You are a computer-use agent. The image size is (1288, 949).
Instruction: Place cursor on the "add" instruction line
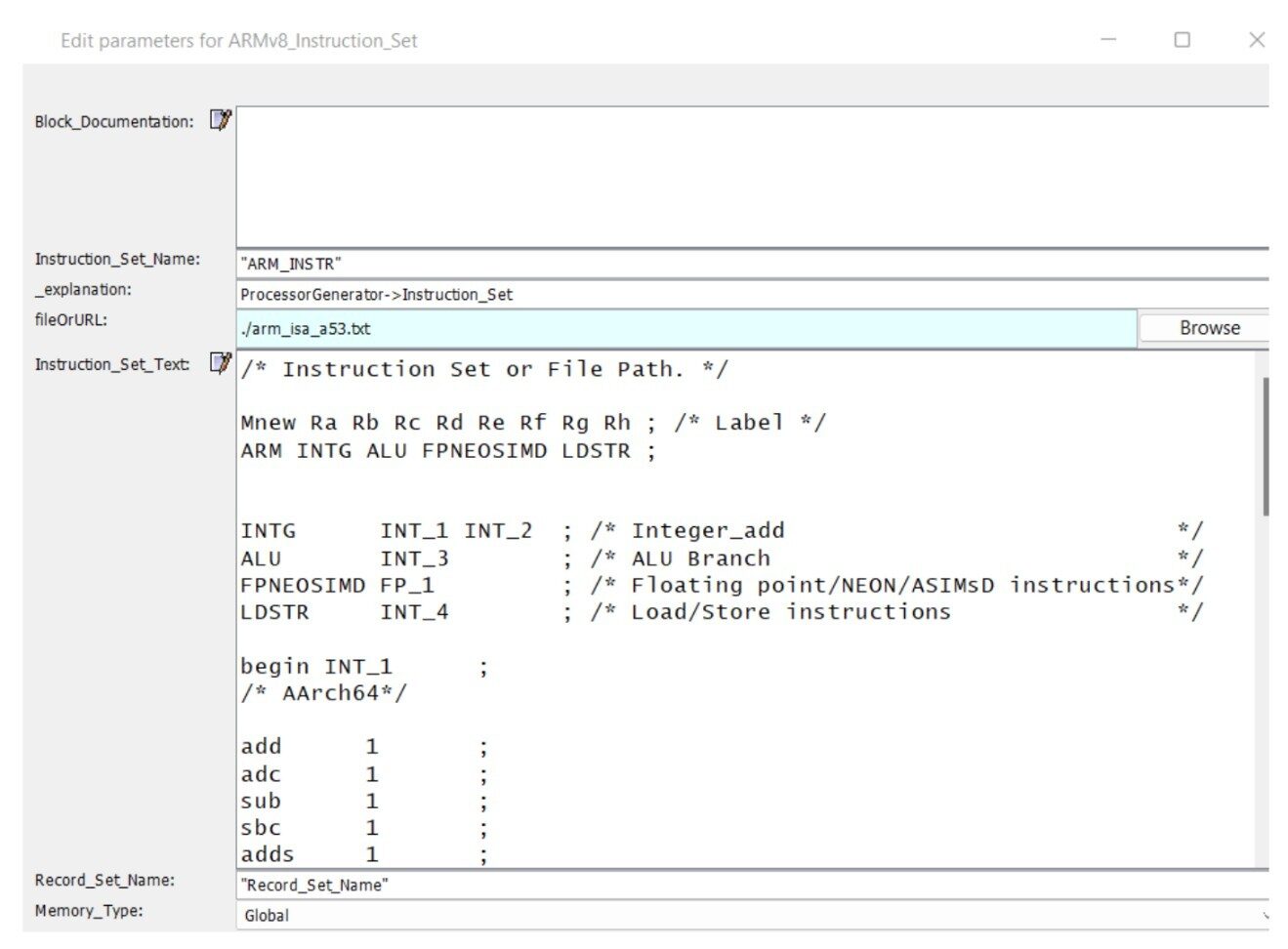tap(262, 747)
